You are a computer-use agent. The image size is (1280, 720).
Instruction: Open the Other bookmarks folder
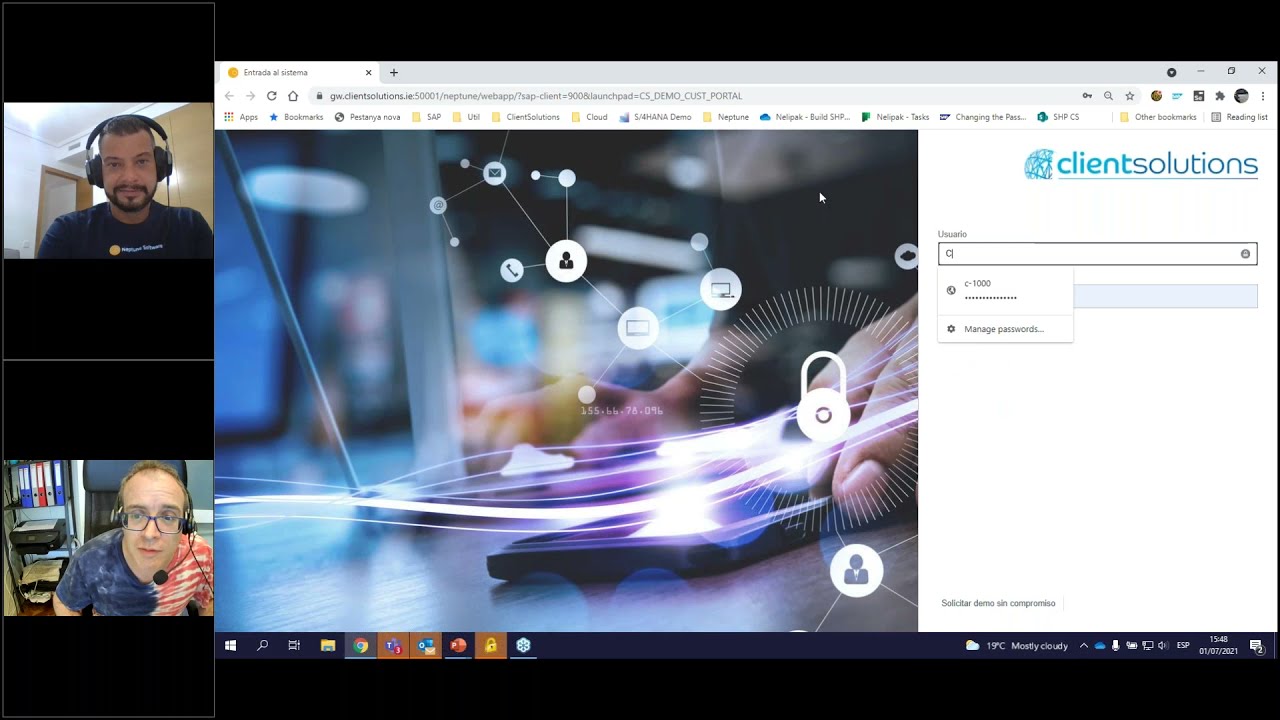1158,117
